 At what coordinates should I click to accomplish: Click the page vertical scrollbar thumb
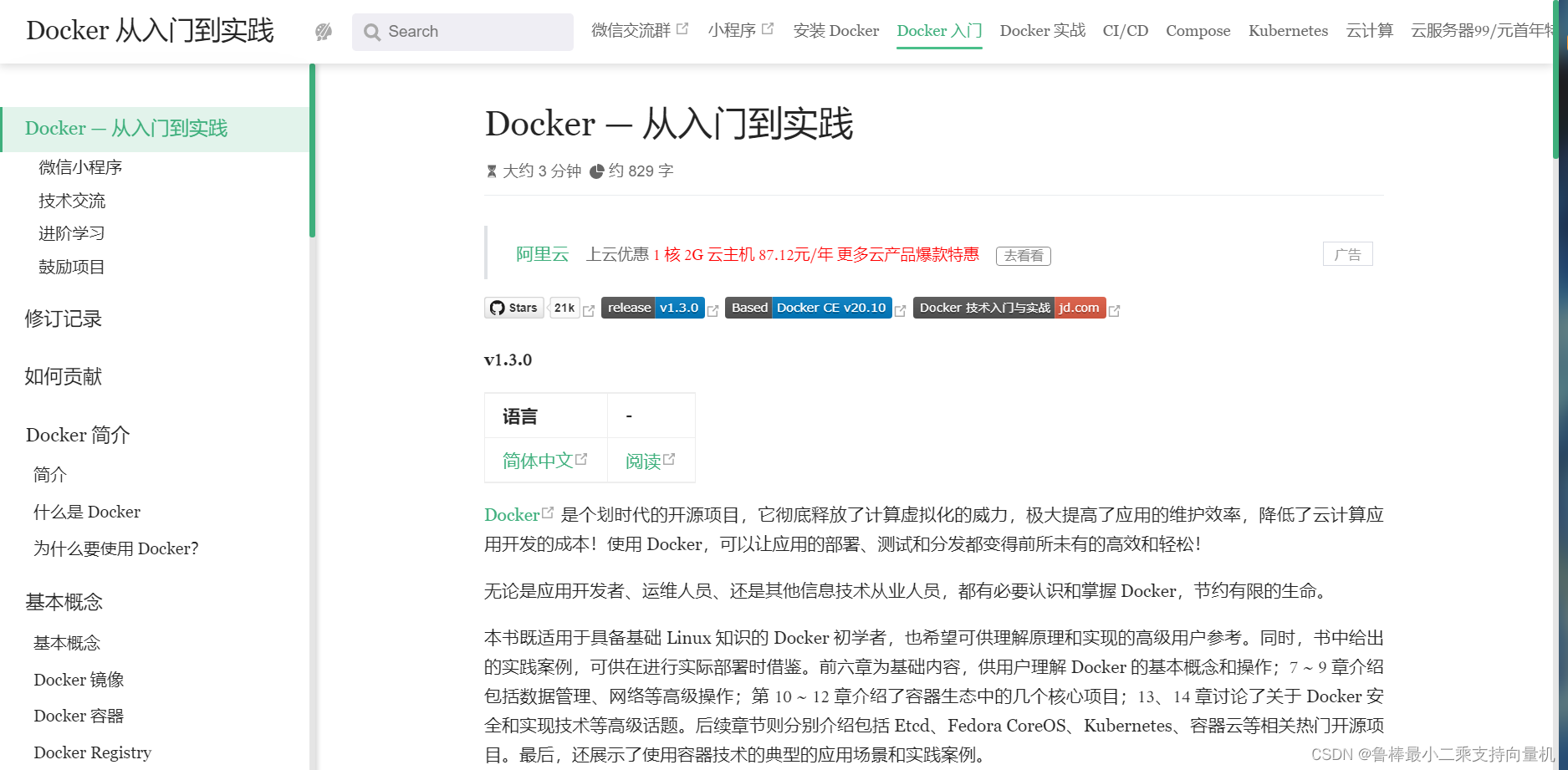coord(1556,79)
